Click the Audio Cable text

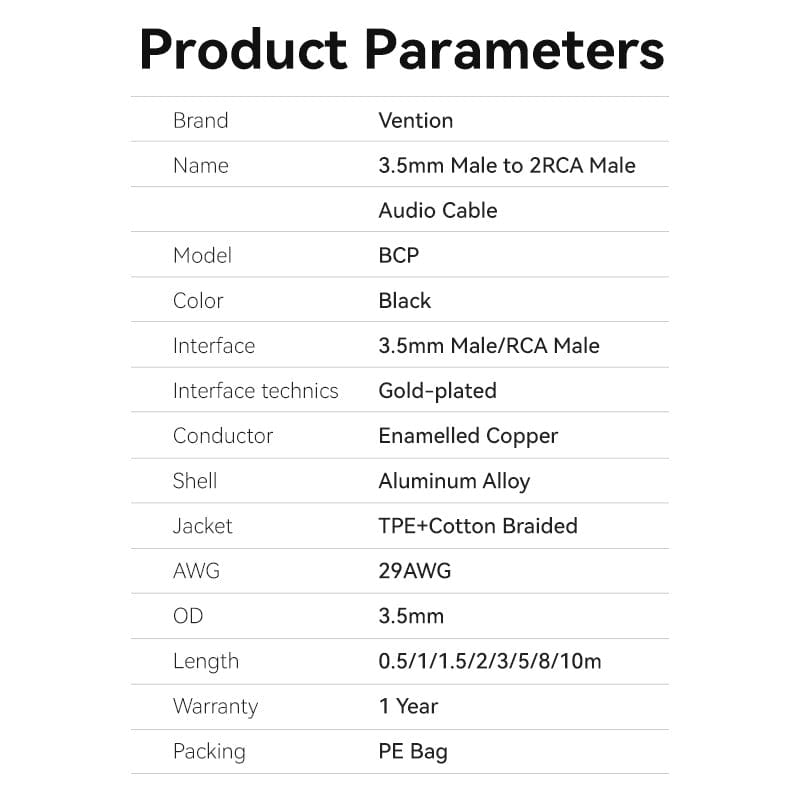coord(437,210)
